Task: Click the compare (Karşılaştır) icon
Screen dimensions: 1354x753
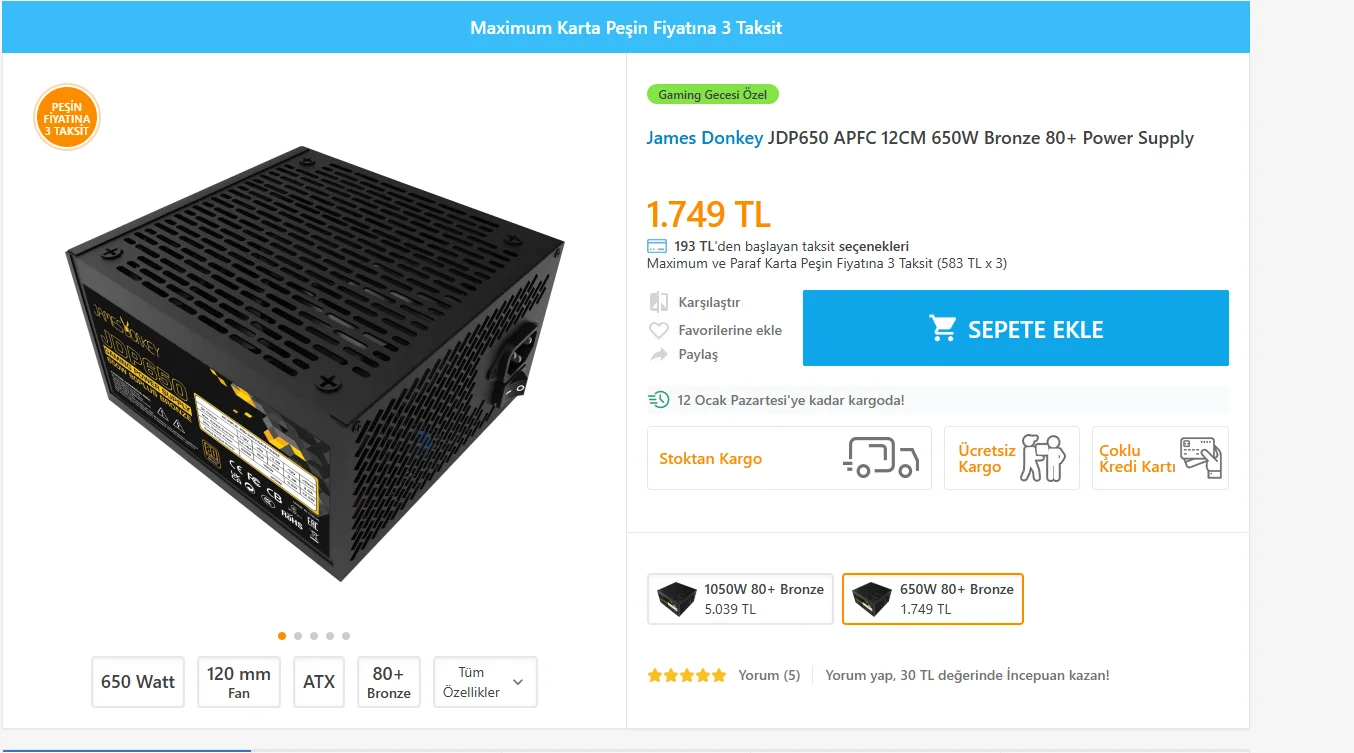Action: (x=658, y=302)
